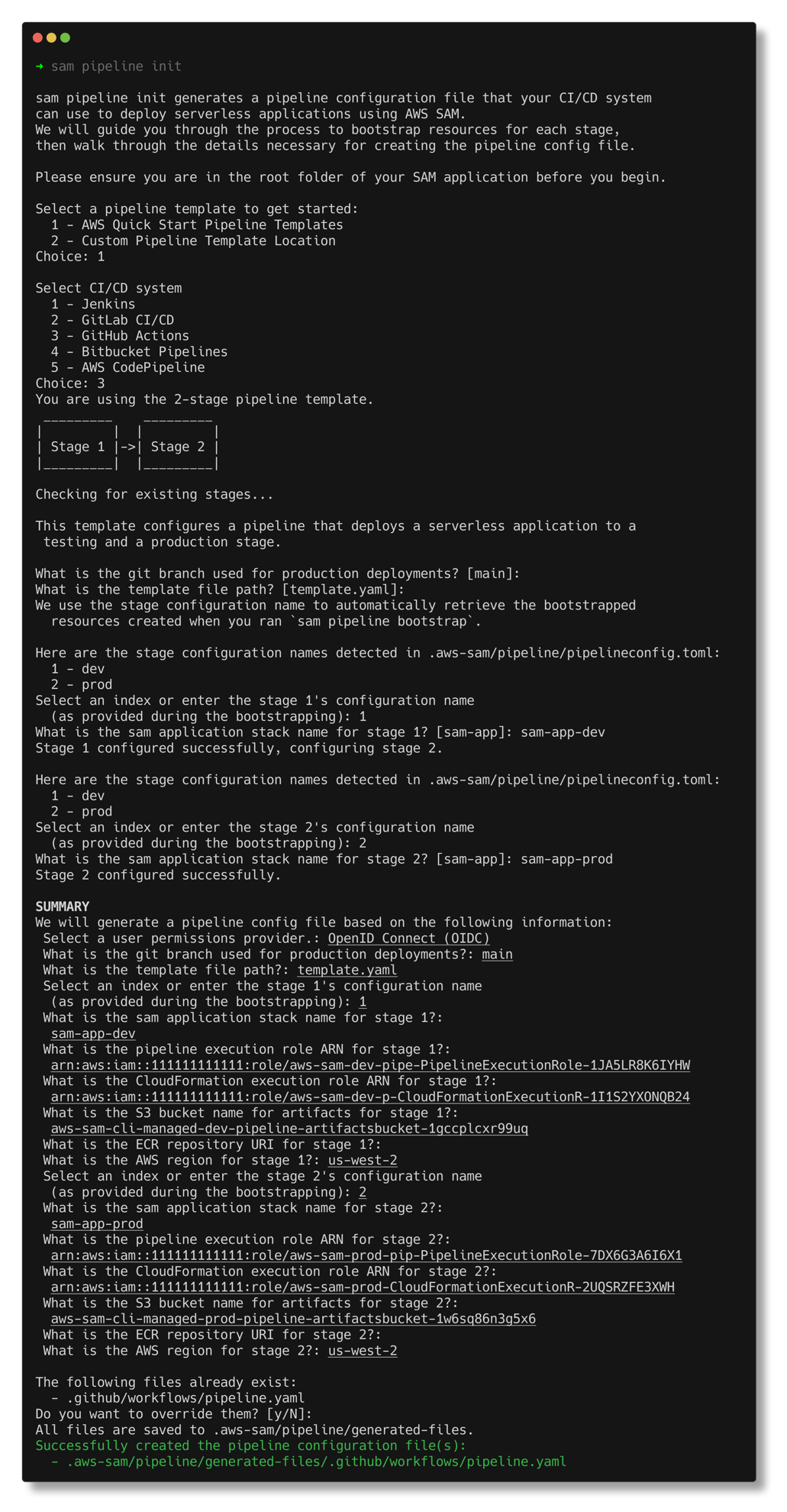
Task: Click the red close window button
Action: [37, 37]
